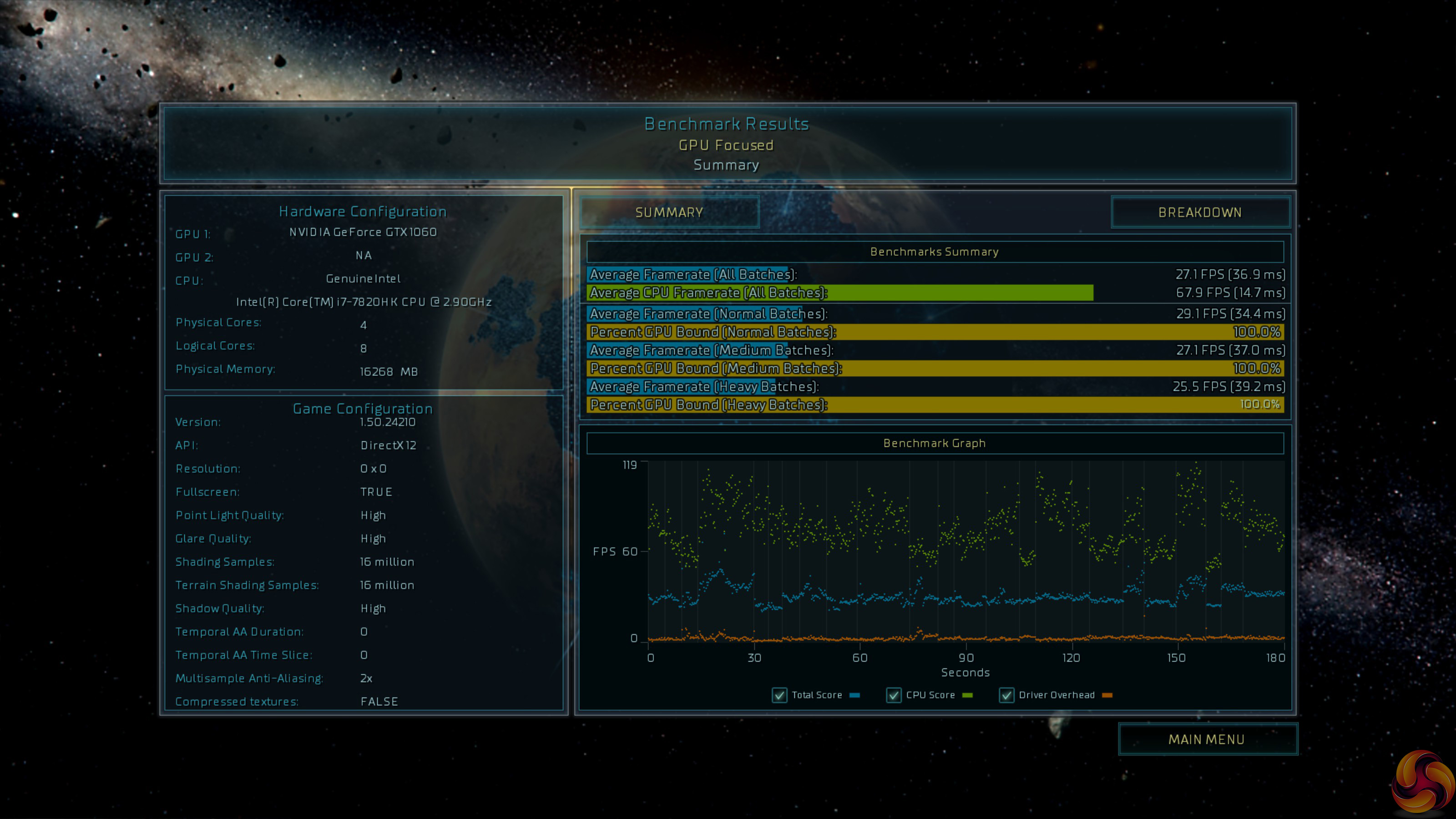Click Percent GPU Bound (Heavy Batches) bar

pyautogui.click(x=935, y=404)
